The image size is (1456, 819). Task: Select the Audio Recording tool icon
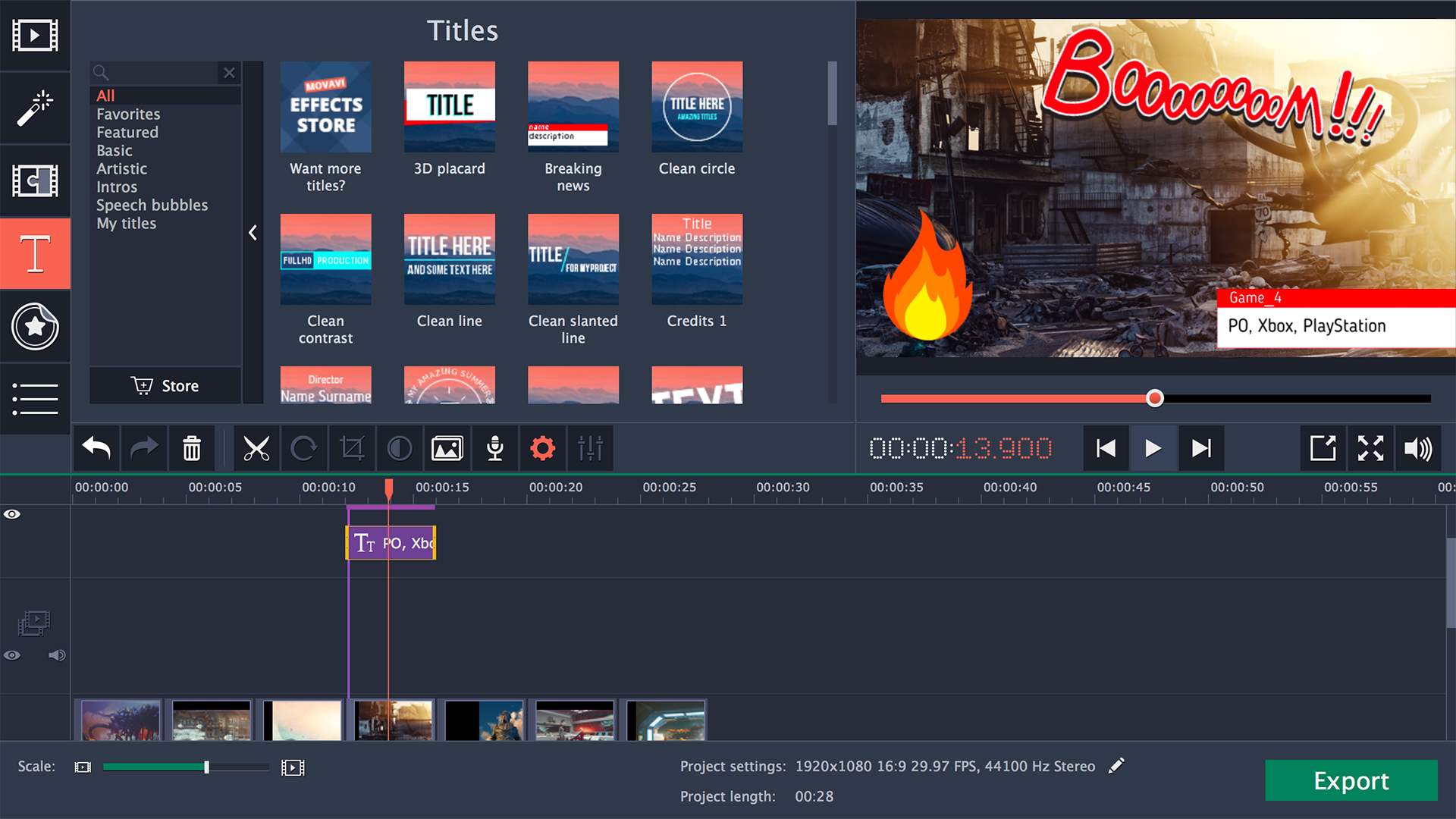[496, 448]
